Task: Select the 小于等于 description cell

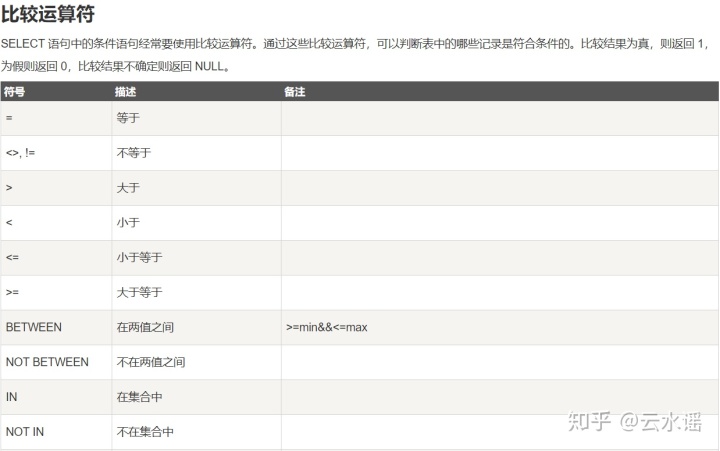Action: tap(197, 258)
